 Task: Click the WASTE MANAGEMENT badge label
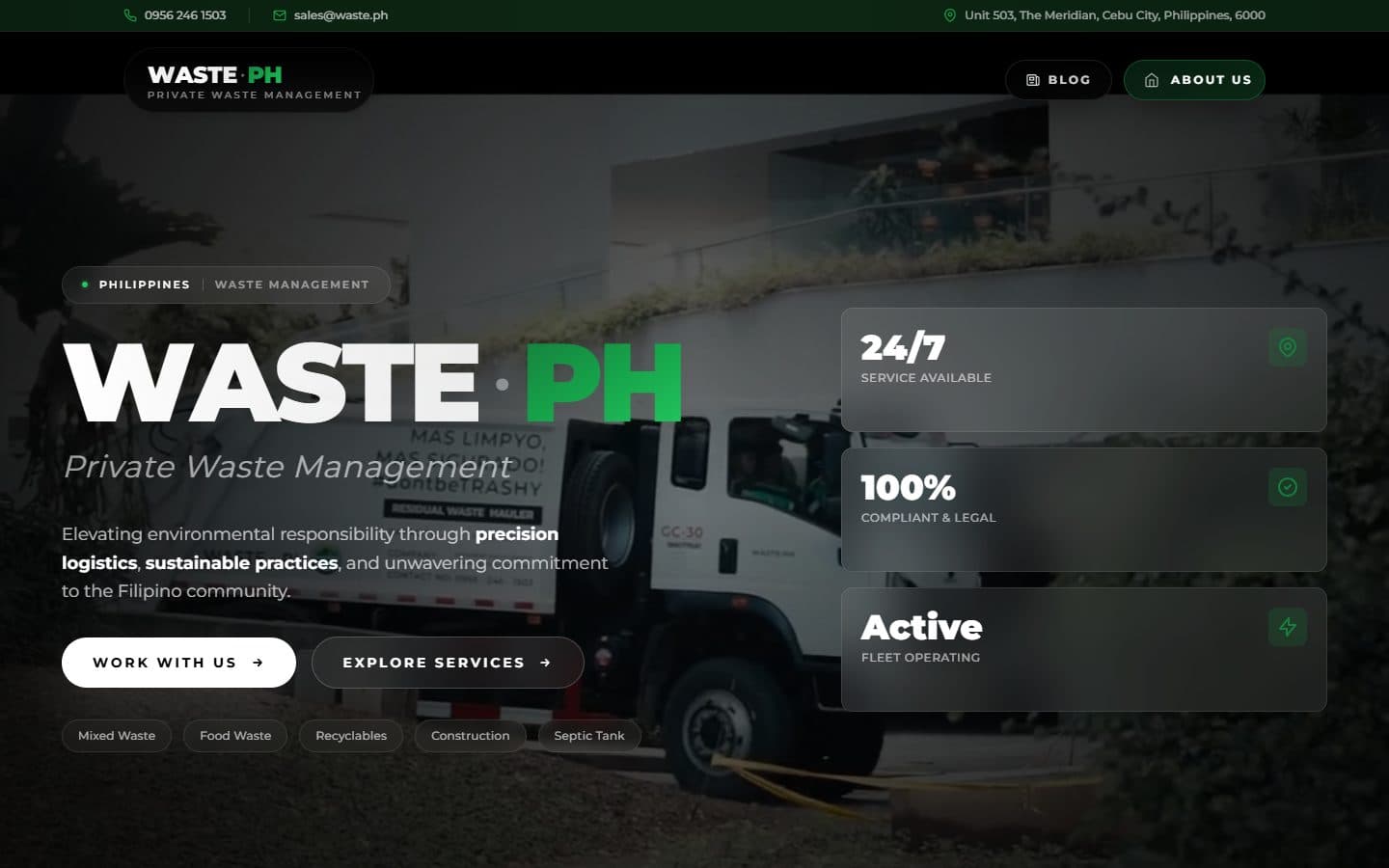[291, 285]
